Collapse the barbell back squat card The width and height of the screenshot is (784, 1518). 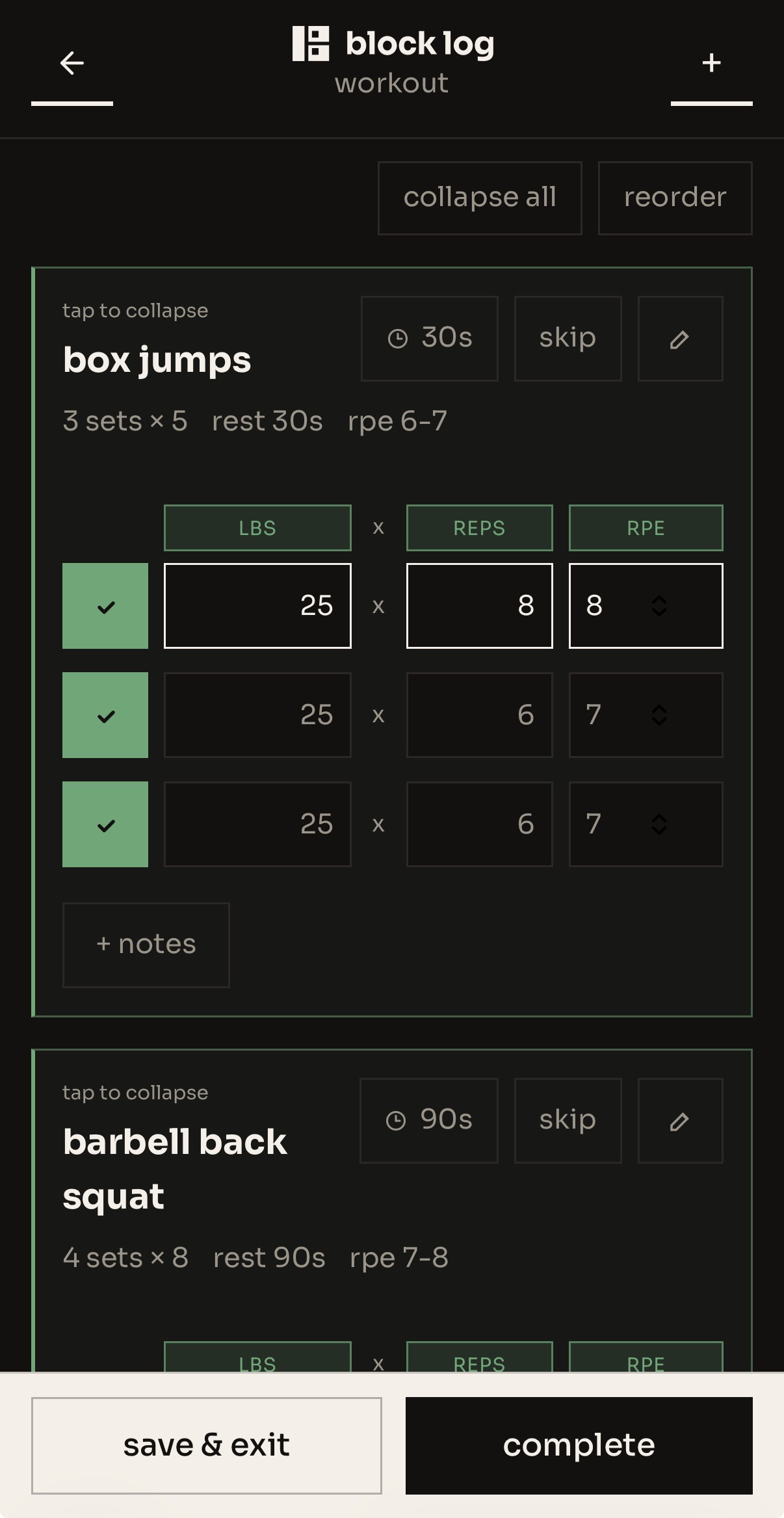(135, 1093)
